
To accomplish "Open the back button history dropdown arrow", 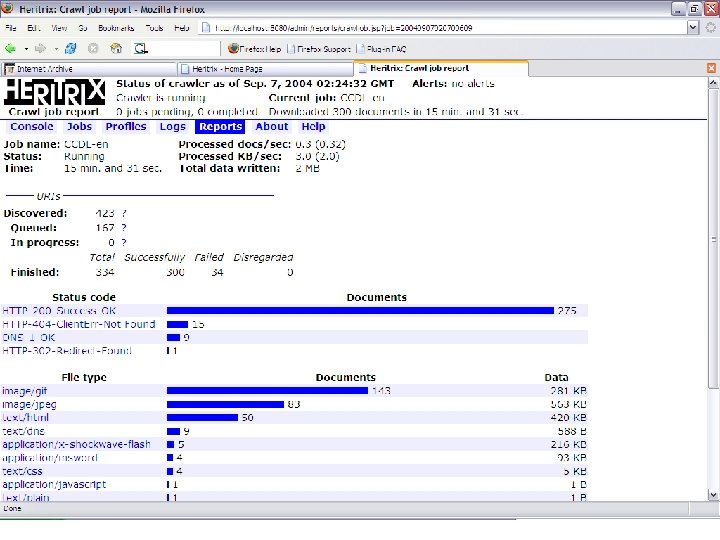I will (26, 49).
